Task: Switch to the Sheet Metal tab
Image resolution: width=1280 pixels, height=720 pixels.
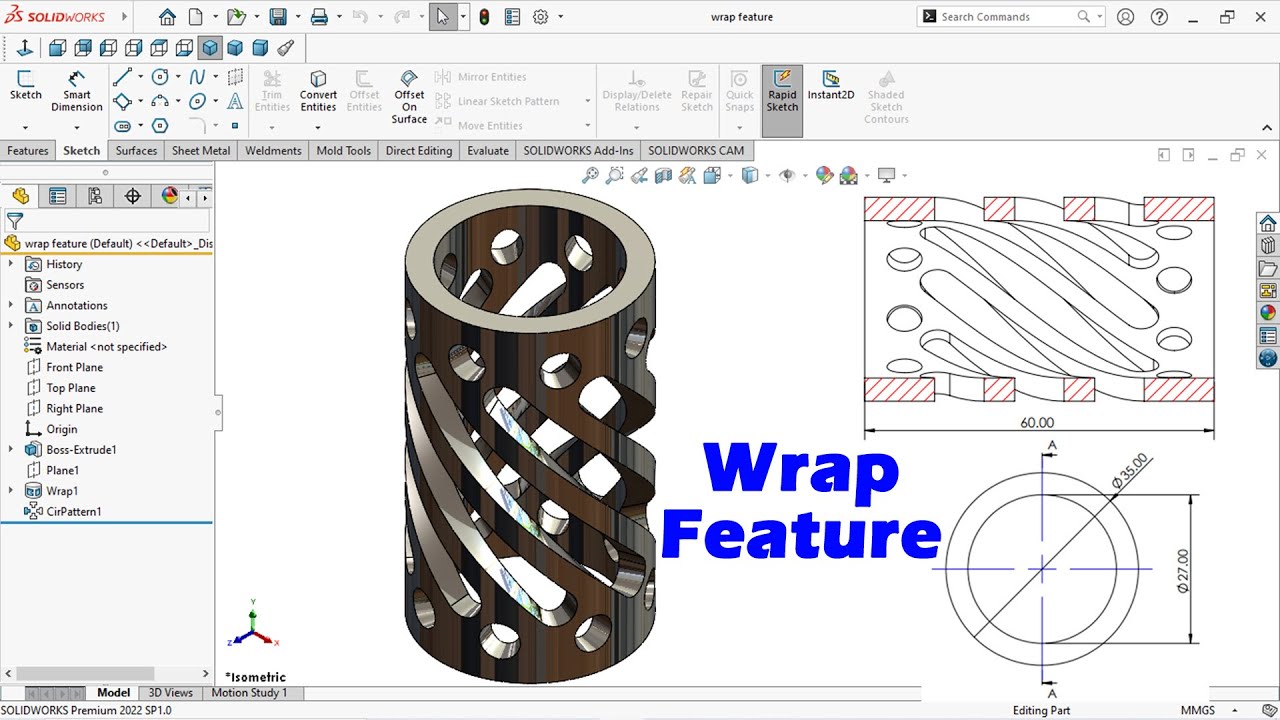Action: tap(201, 151)
